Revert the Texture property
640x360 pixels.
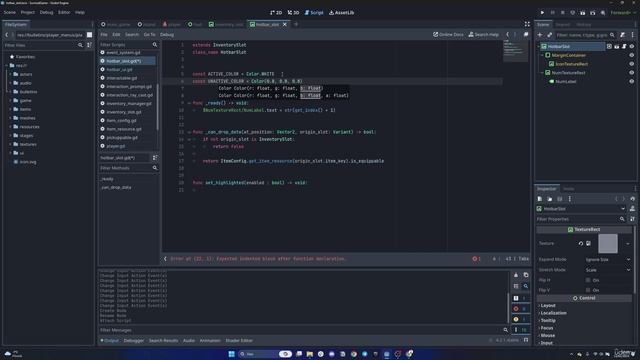tap(581, 244)
